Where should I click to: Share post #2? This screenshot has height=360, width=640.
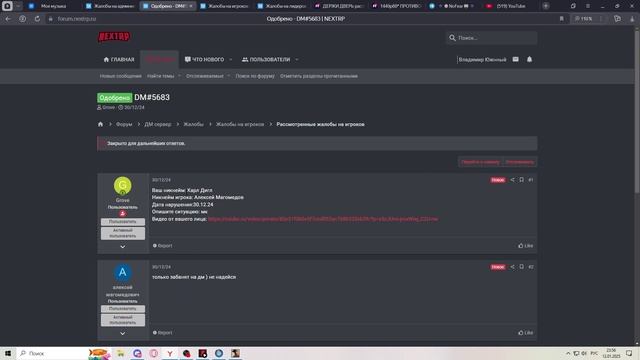click(512, 267)
